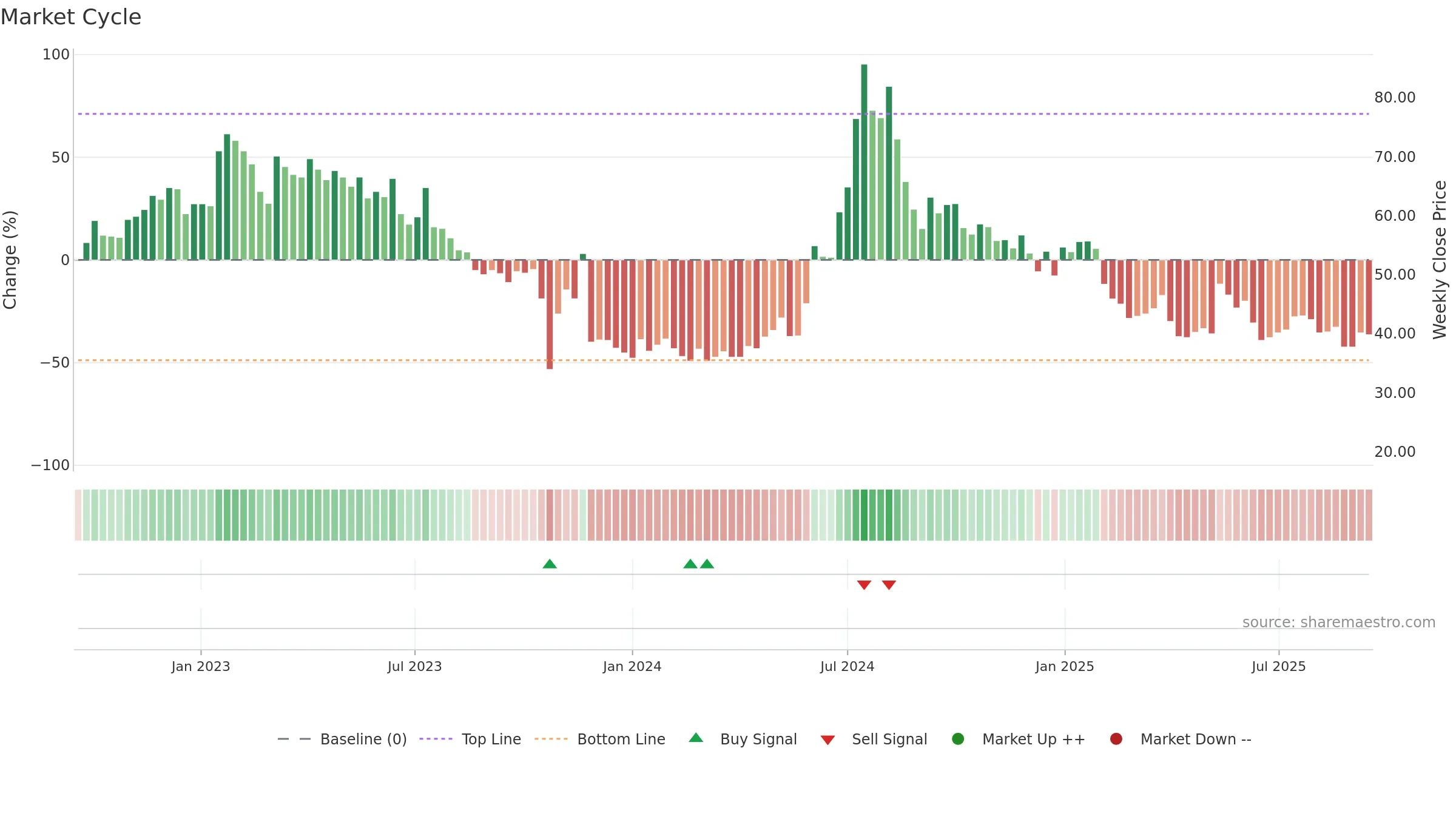Click the 60.00 price tick label
The width and height of the screenshot is (1456, 819).
pos(1395,216)
